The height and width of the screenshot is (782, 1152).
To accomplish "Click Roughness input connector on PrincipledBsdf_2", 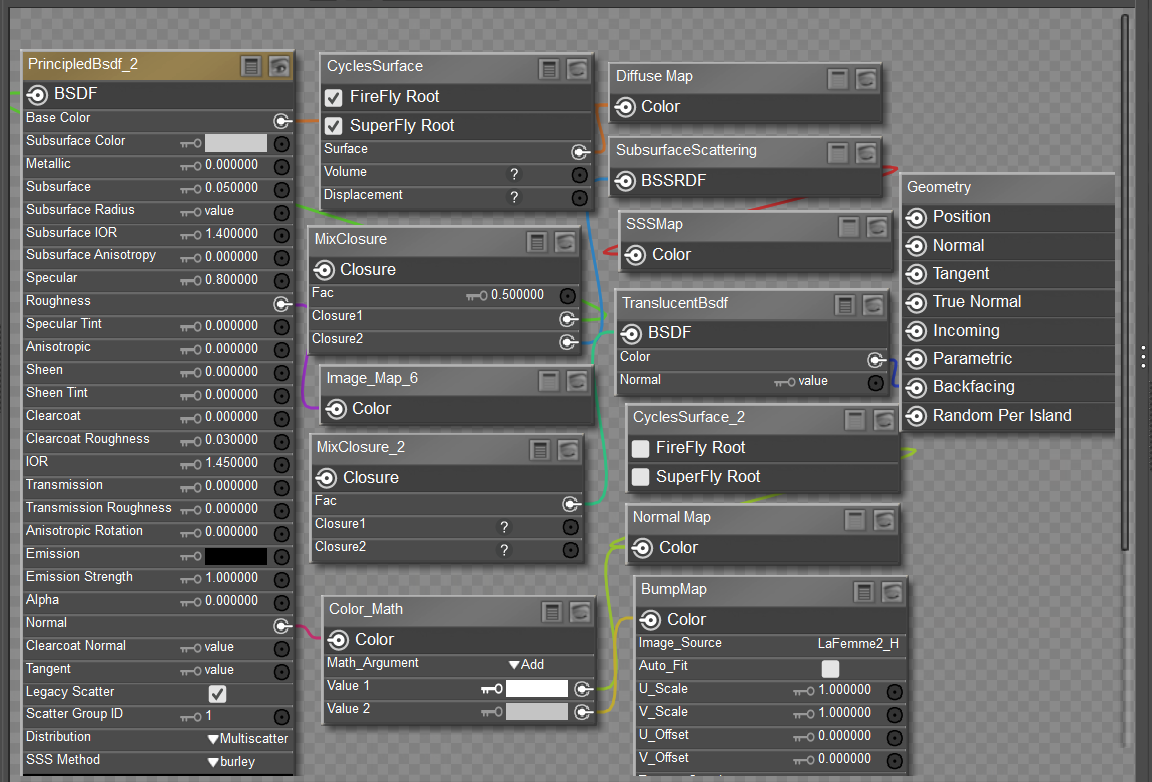I will click(281, 304).
